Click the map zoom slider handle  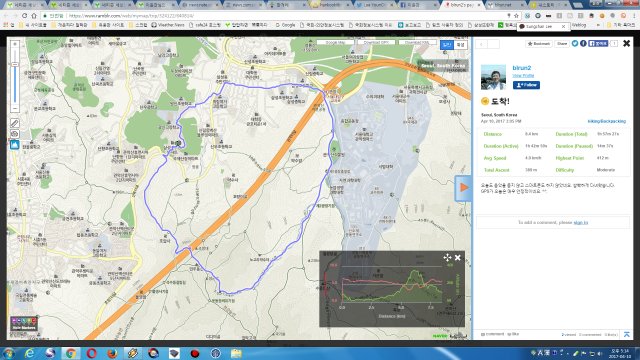point(15,64)
